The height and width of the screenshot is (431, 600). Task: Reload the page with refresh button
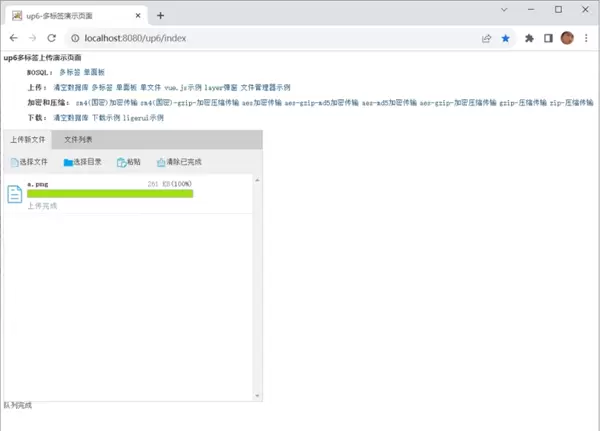[x=52, y=38]
